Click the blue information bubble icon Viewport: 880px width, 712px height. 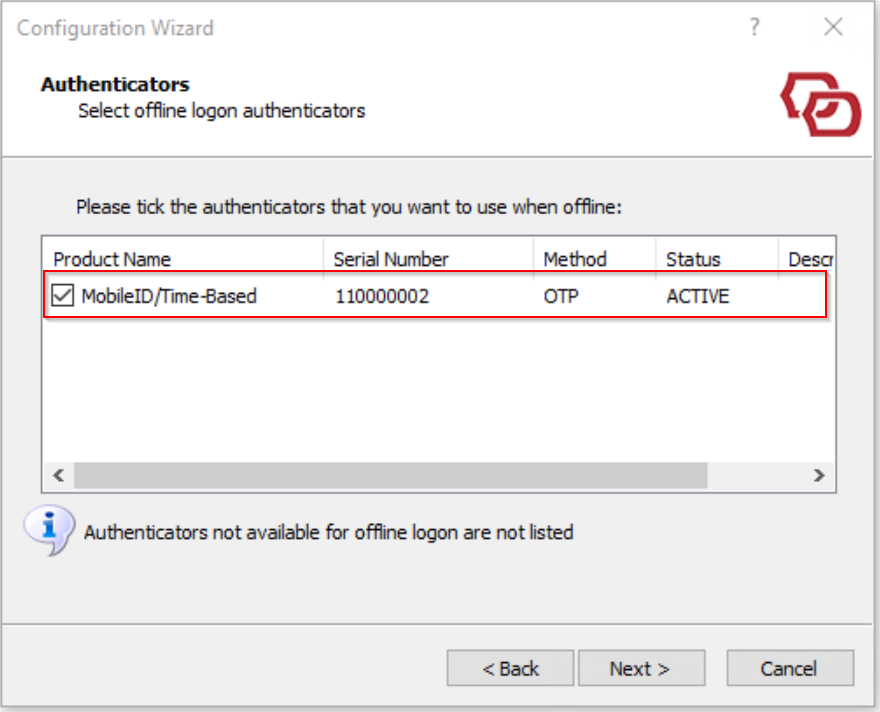click(48, 529)
